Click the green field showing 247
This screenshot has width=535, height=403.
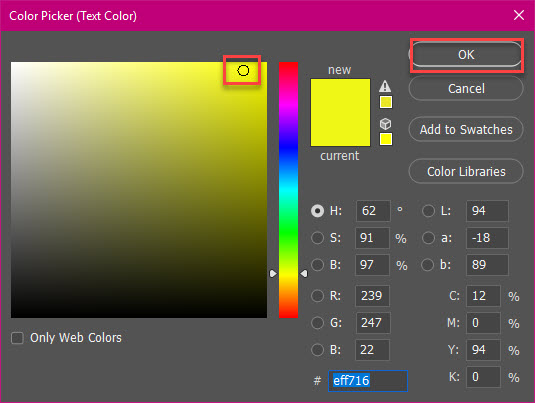[x=373, y=323]
